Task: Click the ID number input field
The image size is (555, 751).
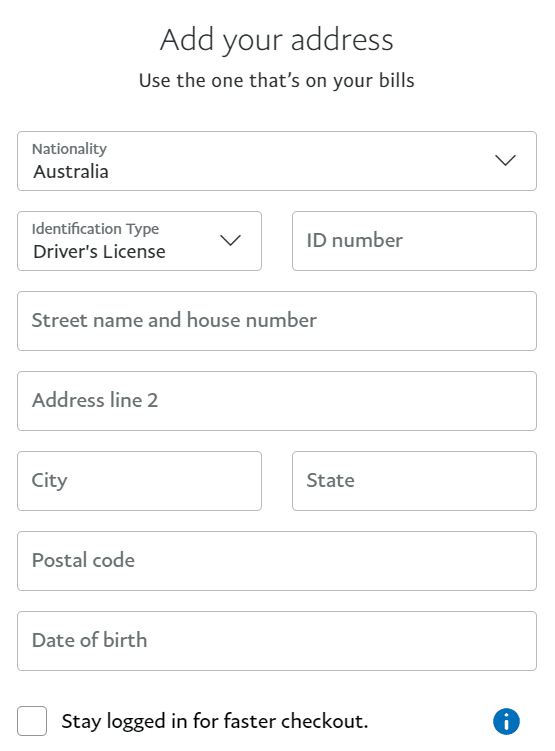Action: 414,241
